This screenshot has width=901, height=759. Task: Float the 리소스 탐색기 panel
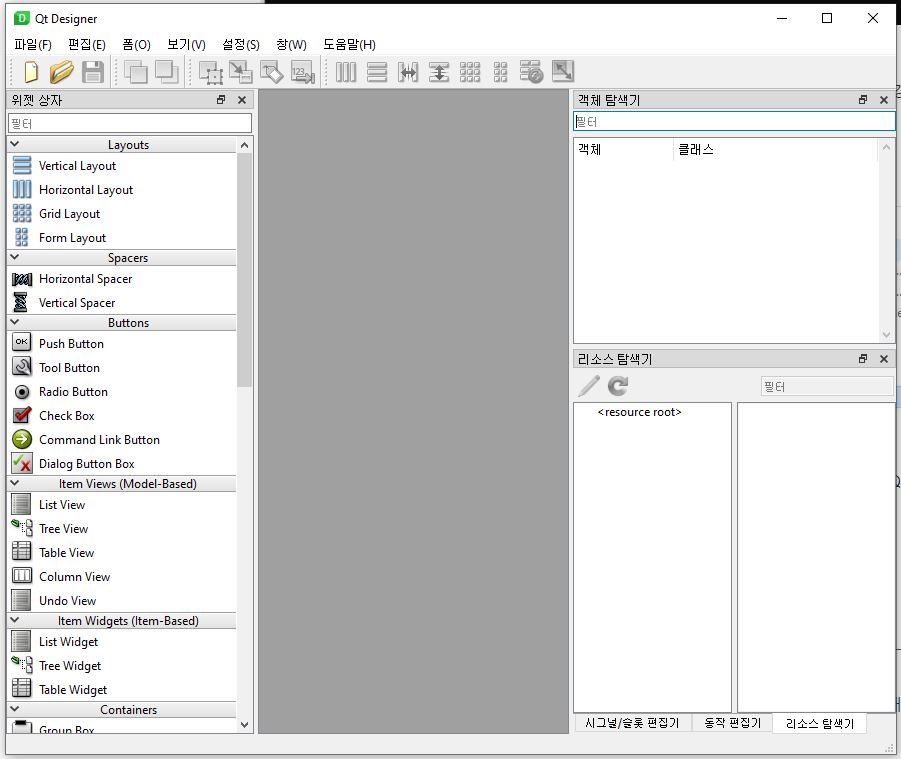point(863,359)
